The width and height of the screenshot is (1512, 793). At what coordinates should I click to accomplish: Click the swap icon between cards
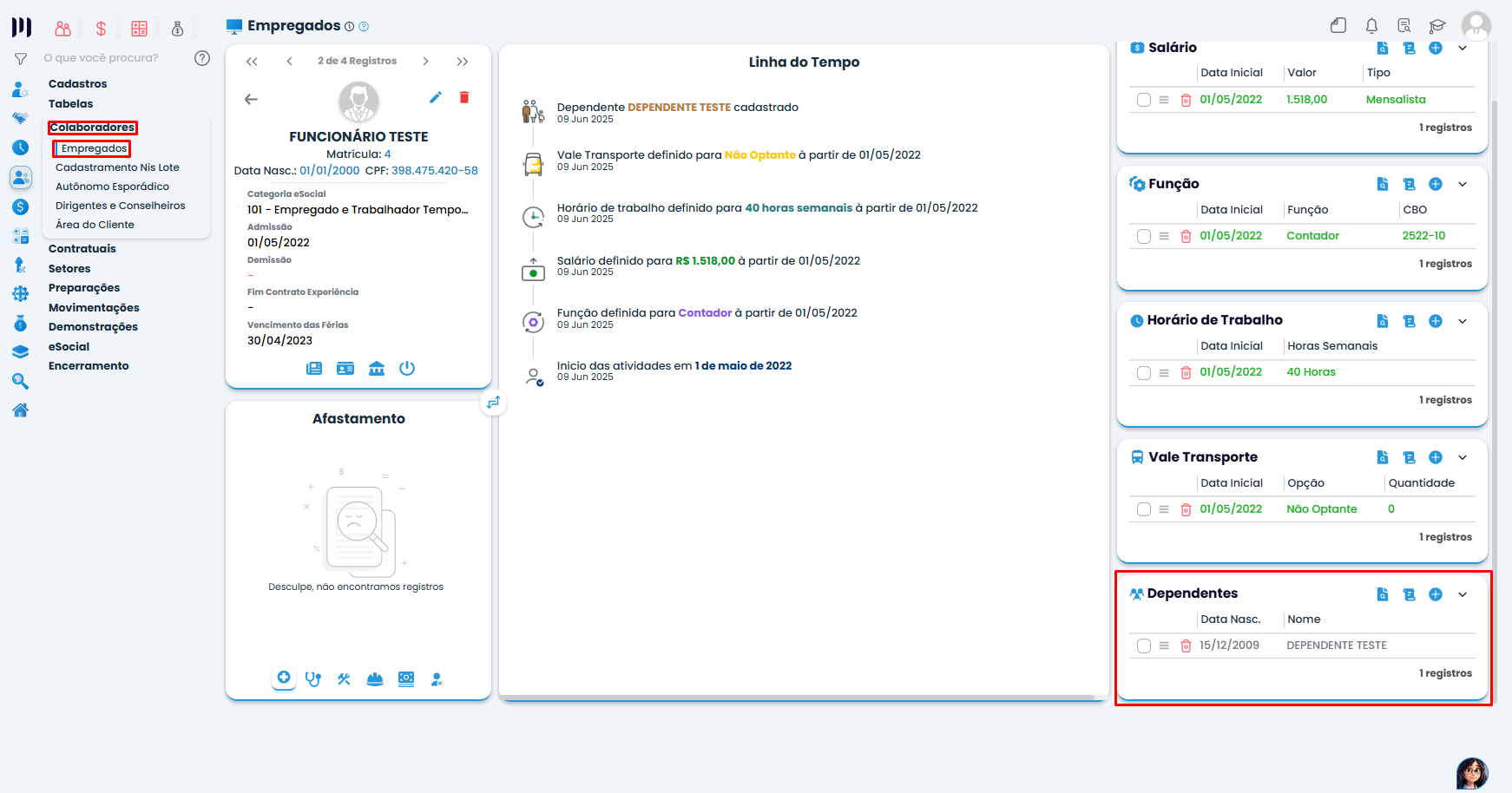[494, 403]
